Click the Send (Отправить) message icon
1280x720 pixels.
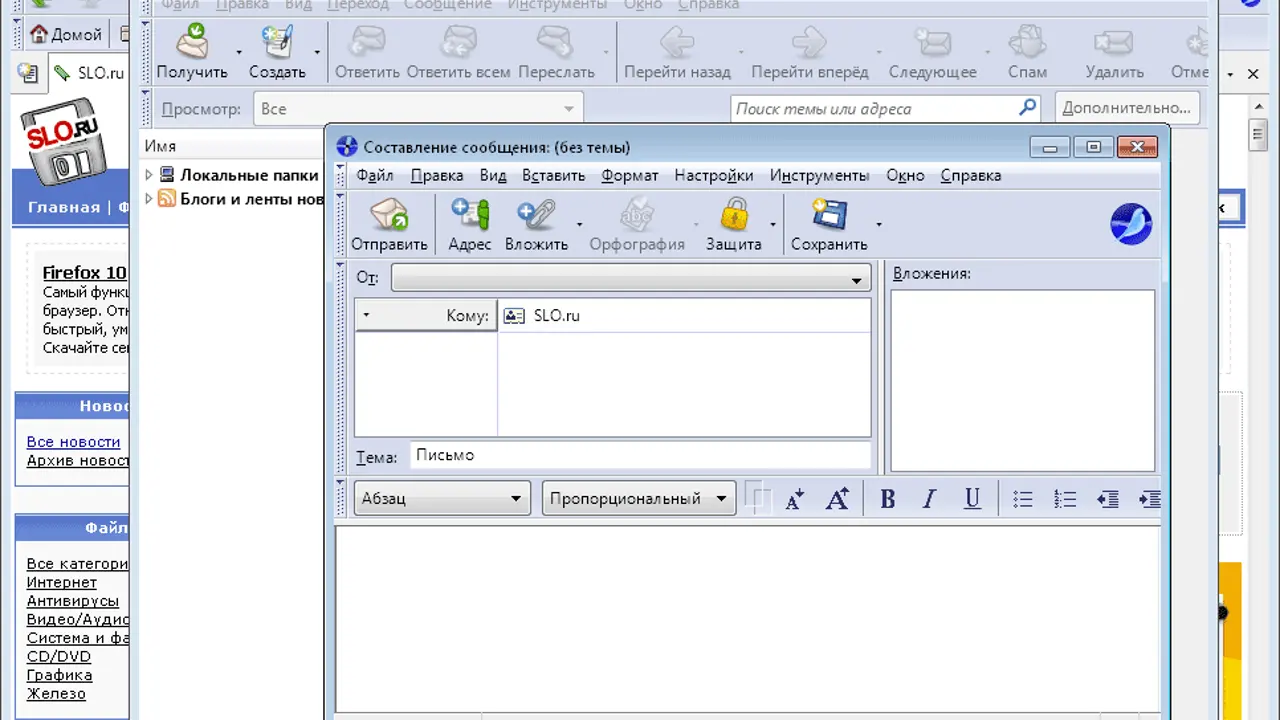(389, 223)
